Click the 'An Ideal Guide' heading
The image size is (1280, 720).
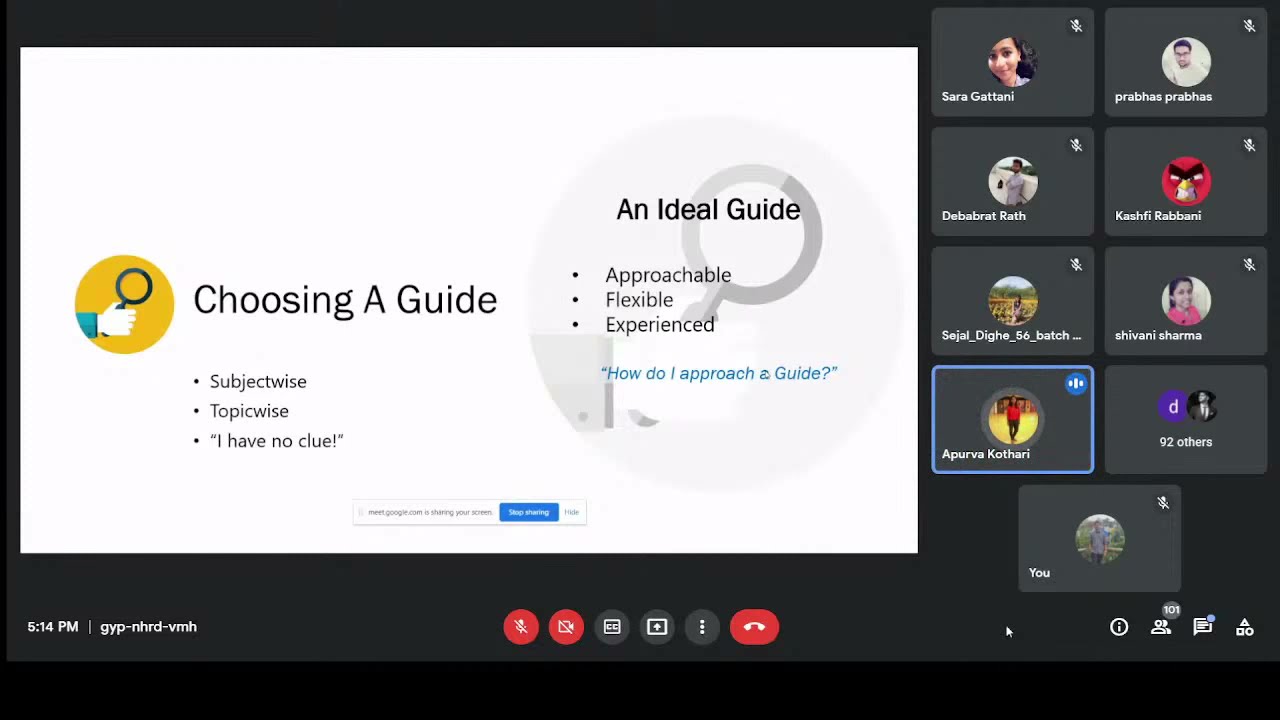[708, 210]
